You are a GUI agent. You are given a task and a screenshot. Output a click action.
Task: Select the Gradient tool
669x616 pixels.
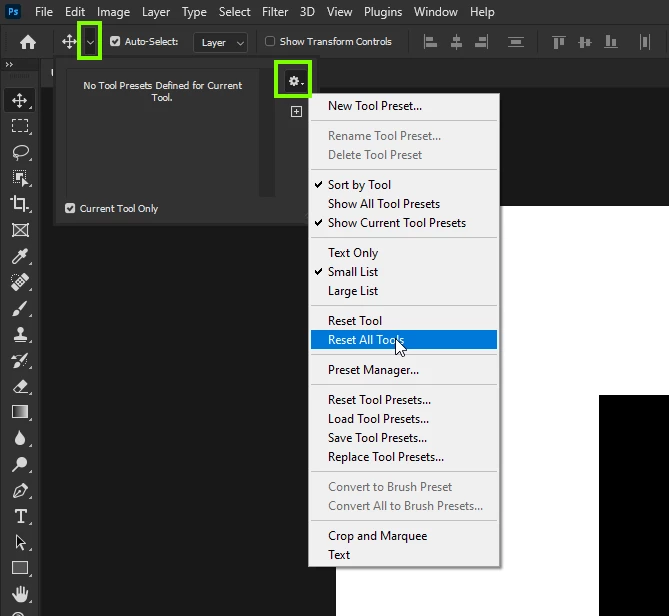click(x=20, y=412)
